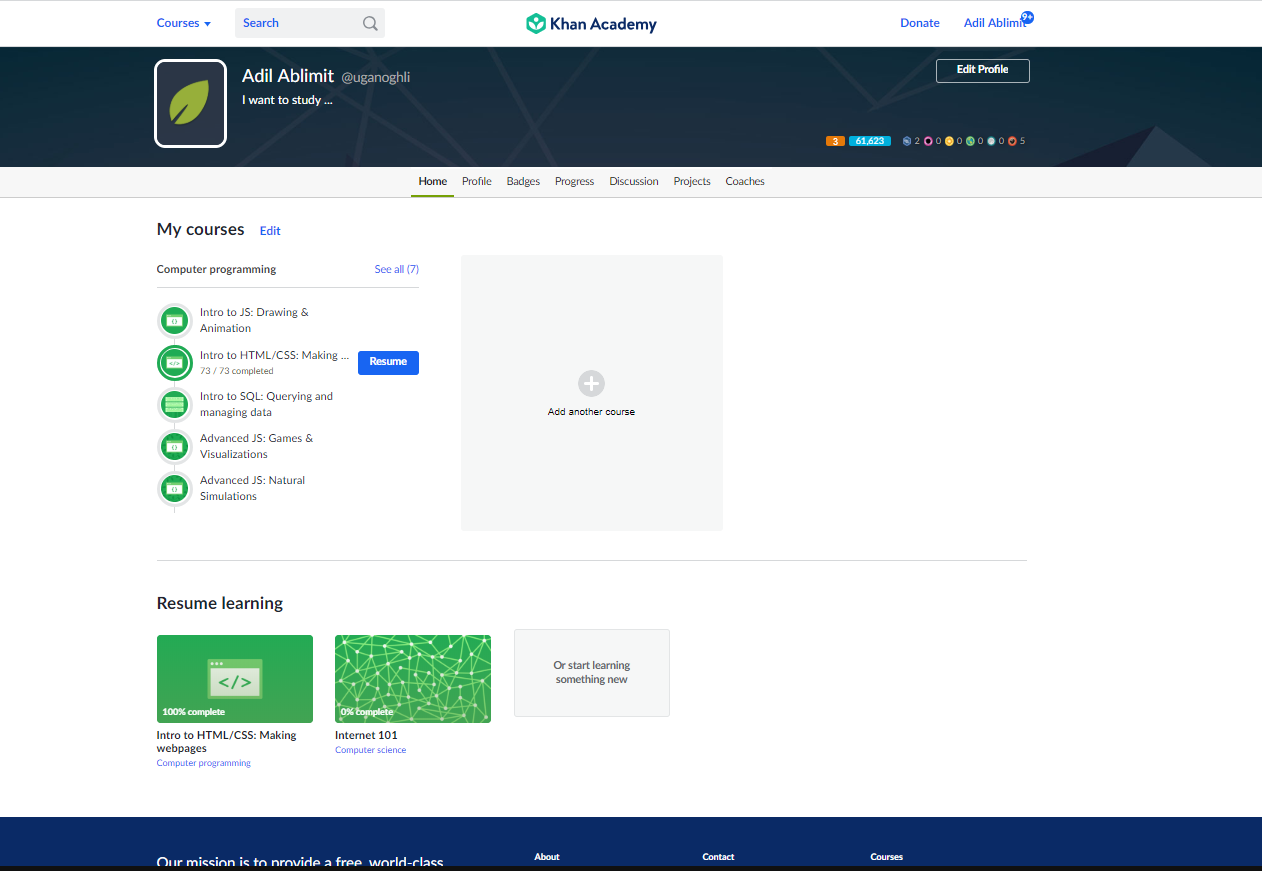Click the blue energy points badge 61,623
1262x871 pixels.
point(870,141)
